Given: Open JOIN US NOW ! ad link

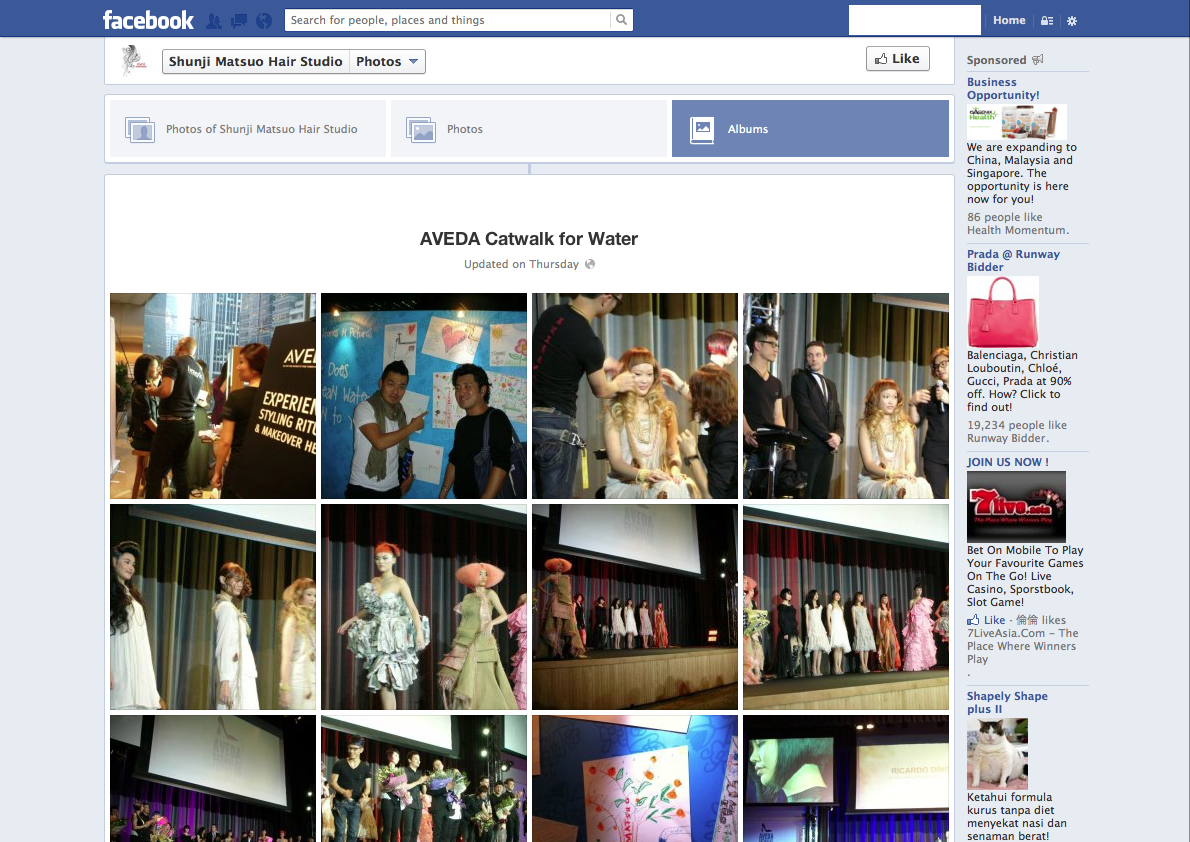Looking at the screenshot, I should pyautogui.click(x=1007, y=462).
